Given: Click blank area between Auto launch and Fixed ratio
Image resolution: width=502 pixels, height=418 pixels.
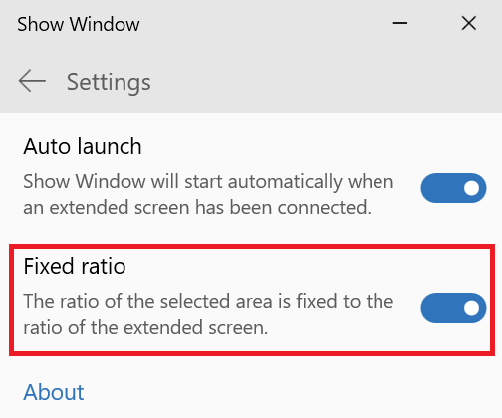Looking at the screenshot, I should [250, 232].
